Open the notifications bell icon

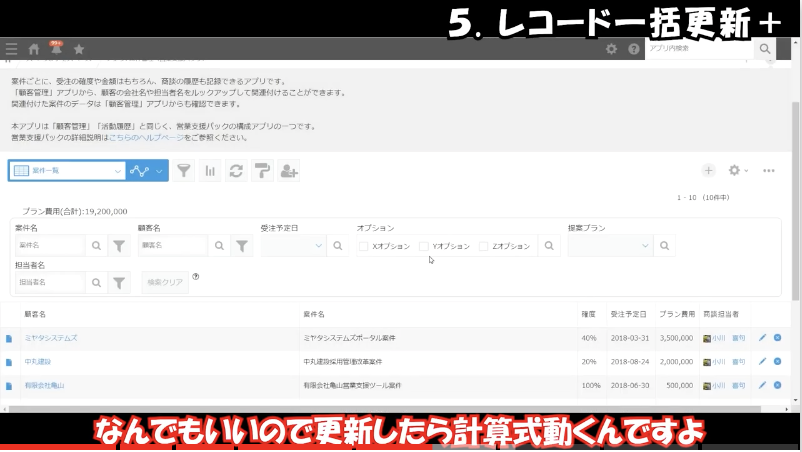(x=57, y=49)
